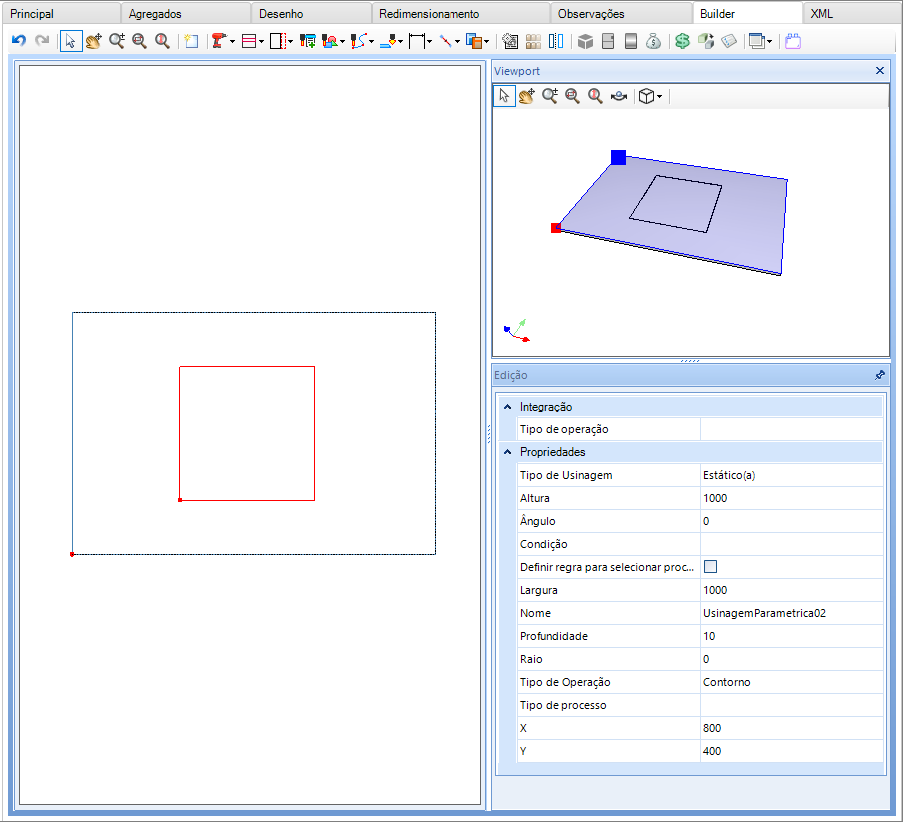Image resolution: width=916 pixels, height=831 pixels.
Task: Click the green block convert icon
Action: (x=706, y=41)
